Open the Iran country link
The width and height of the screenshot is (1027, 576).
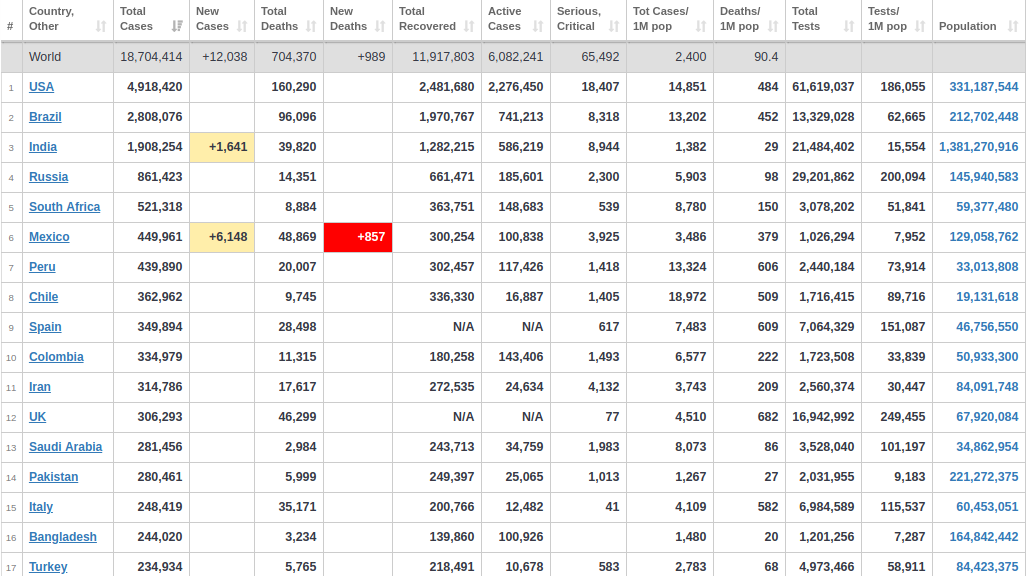coord(39,387)
